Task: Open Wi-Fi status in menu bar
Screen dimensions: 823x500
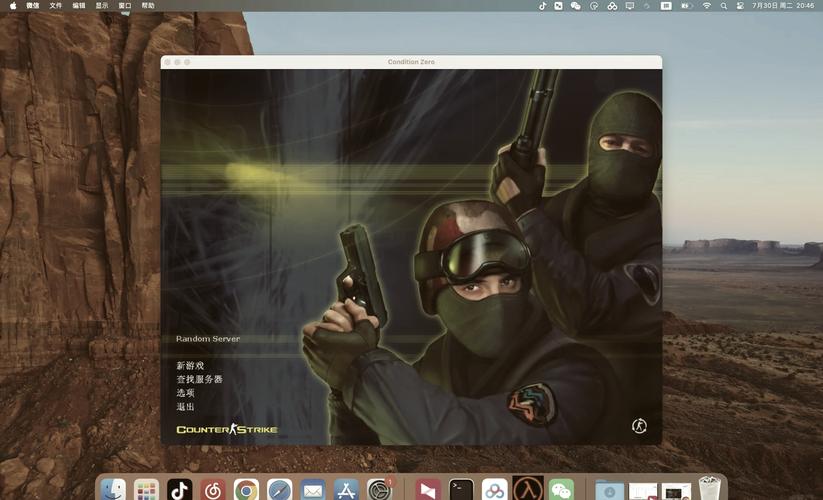Action: tap(707, 6)
